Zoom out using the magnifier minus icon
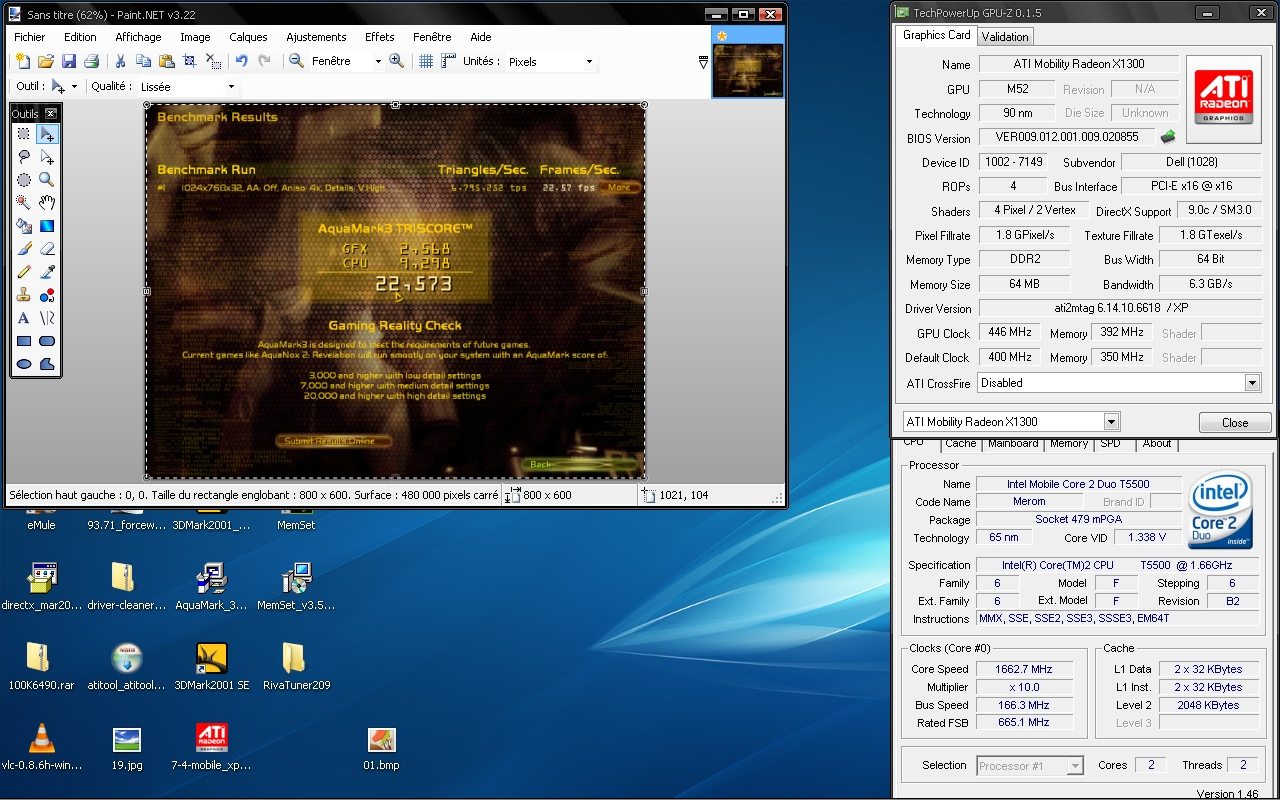 (297, 61)
